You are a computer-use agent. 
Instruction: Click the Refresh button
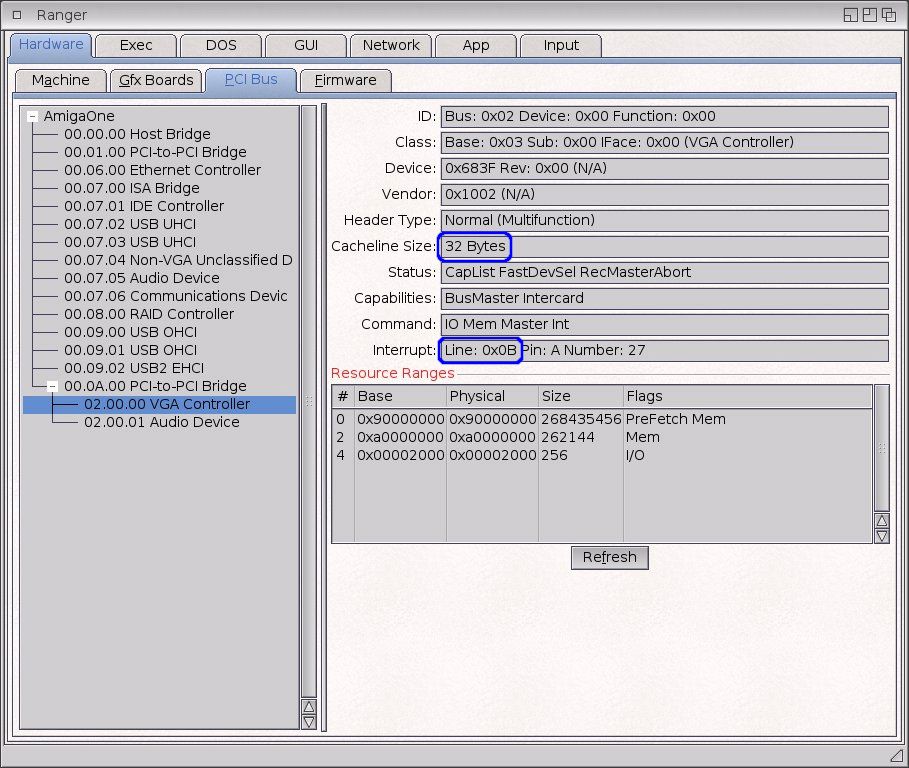point(609,557)
